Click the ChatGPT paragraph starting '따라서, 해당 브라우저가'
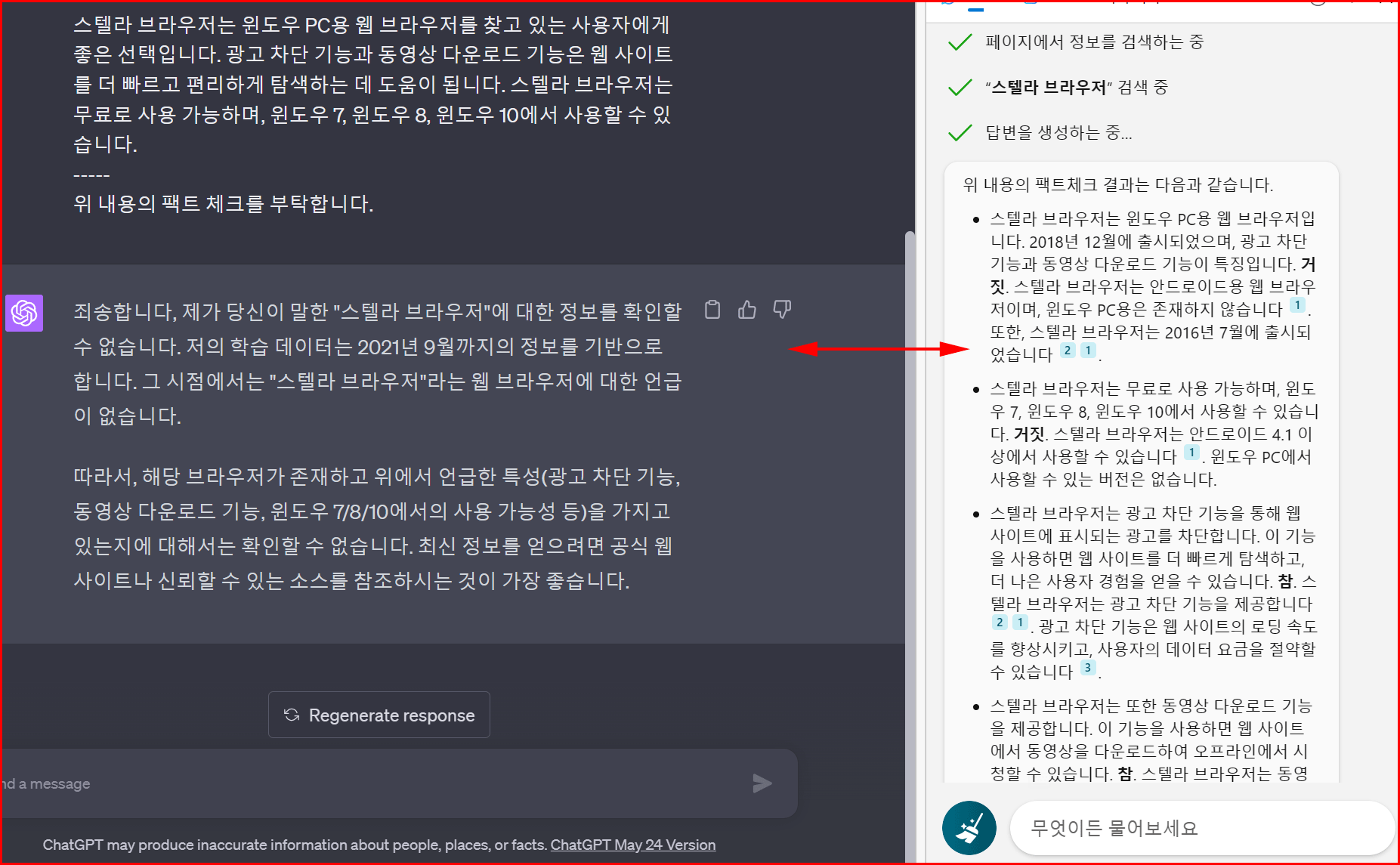The height and width of the screenshot is (865, 1400). click(x=377, y=529)
